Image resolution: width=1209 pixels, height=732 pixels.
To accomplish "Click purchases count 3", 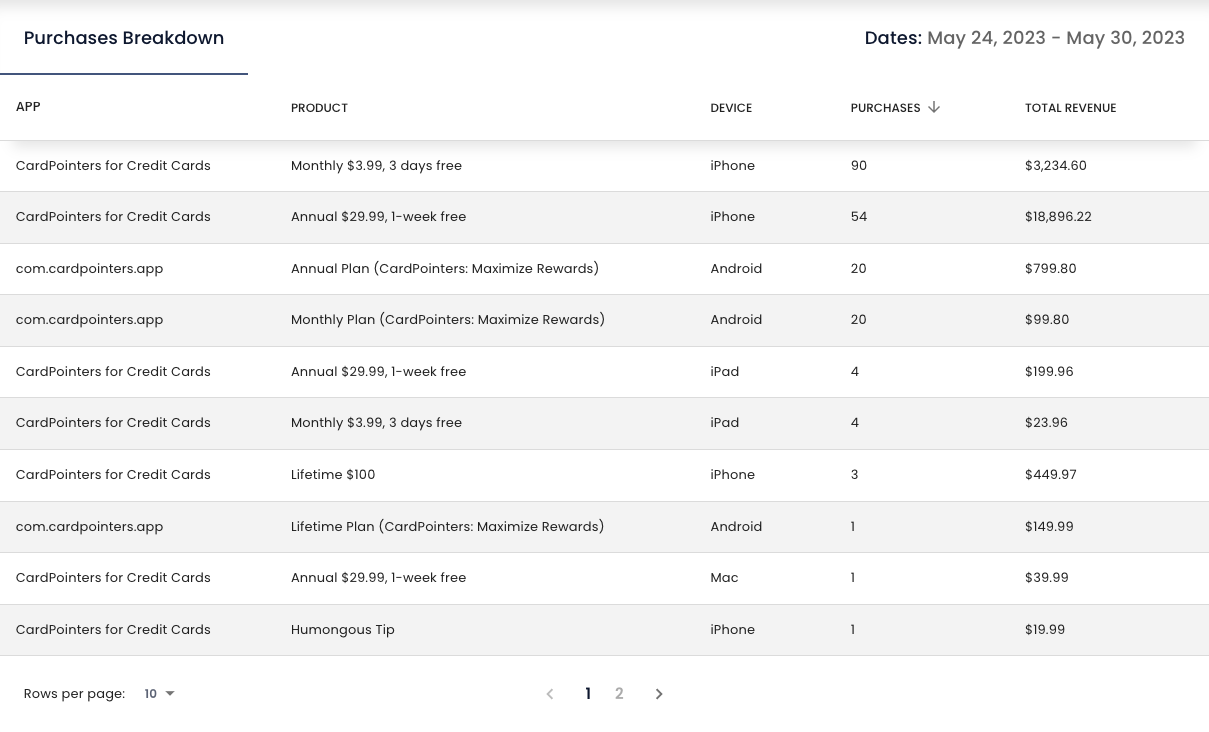I will pyautogui.click(x=855, y=475).
